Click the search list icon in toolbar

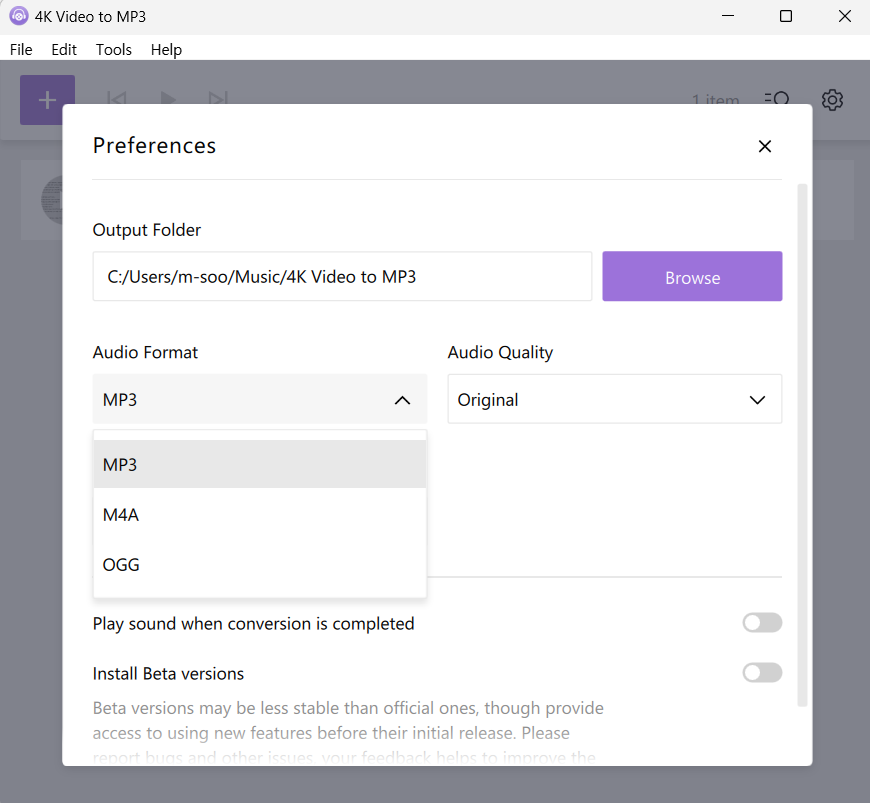(x=777, y=99)
